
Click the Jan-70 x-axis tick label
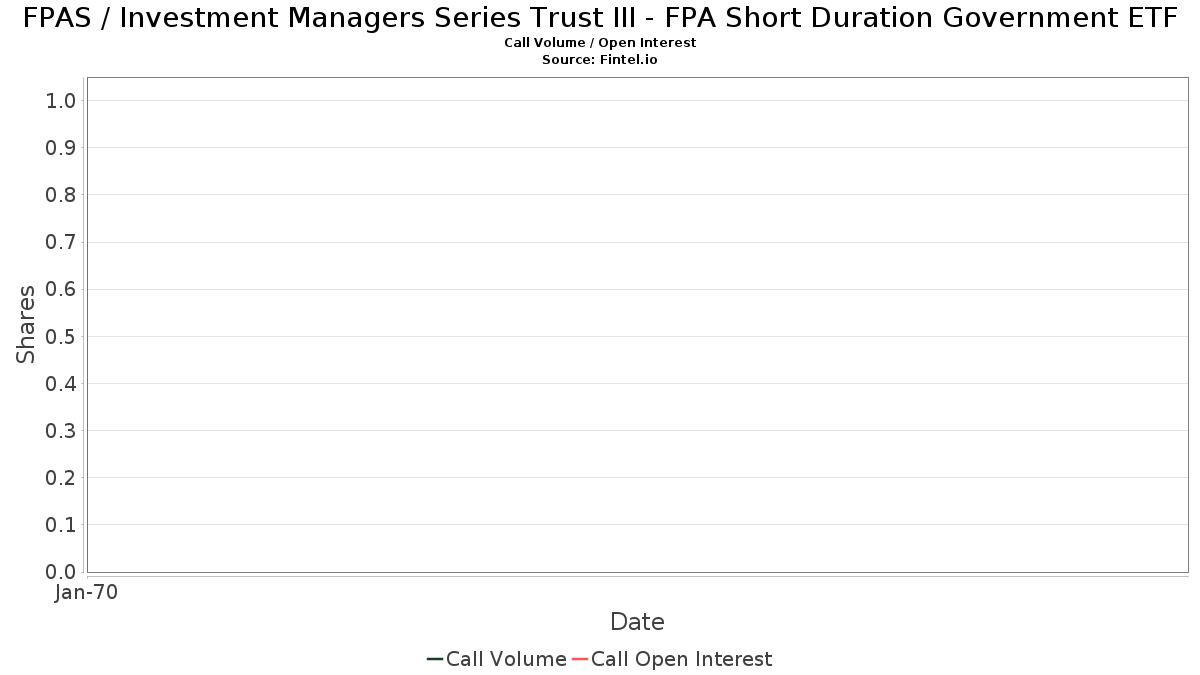87,592
